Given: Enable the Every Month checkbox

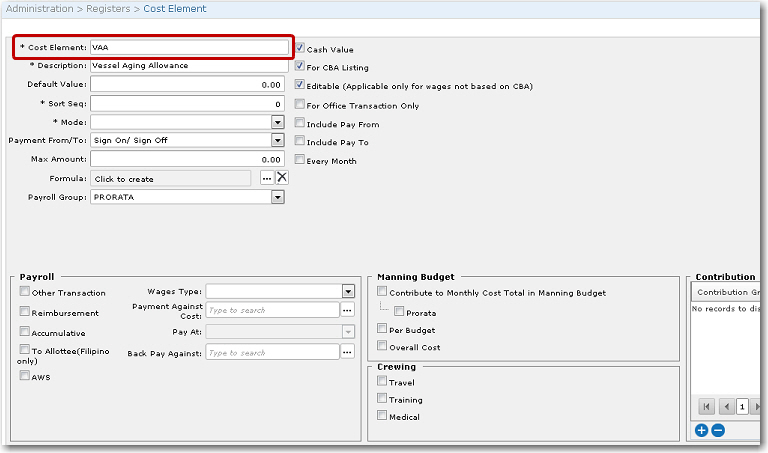Looking at the screenshot, I should coord(300,160).
